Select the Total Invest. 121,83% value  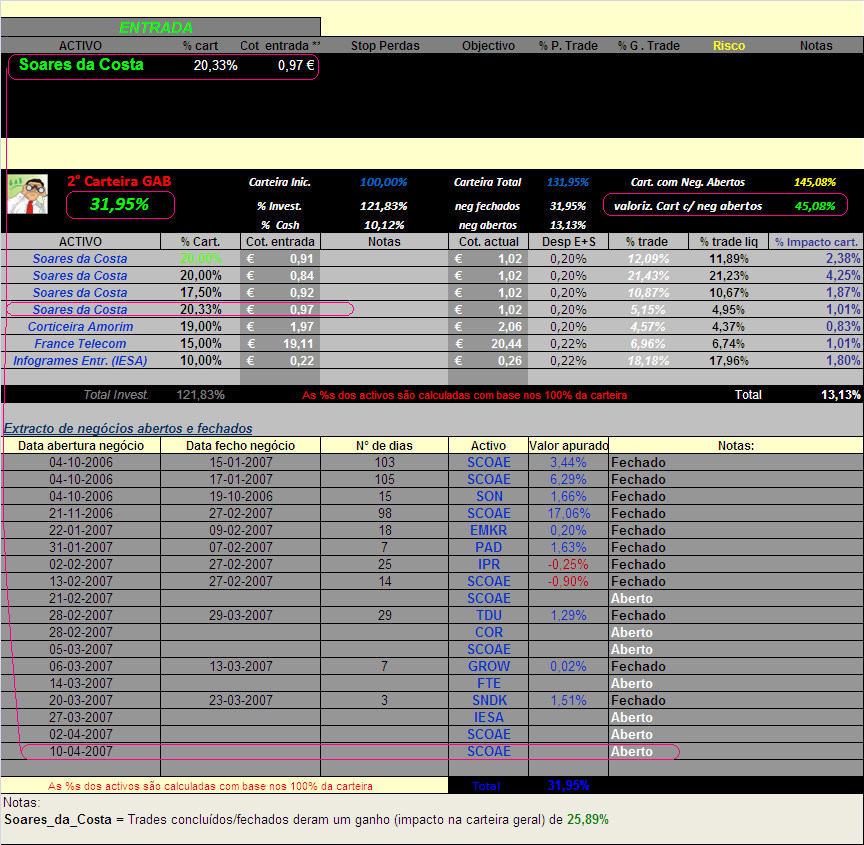point(201,394)
